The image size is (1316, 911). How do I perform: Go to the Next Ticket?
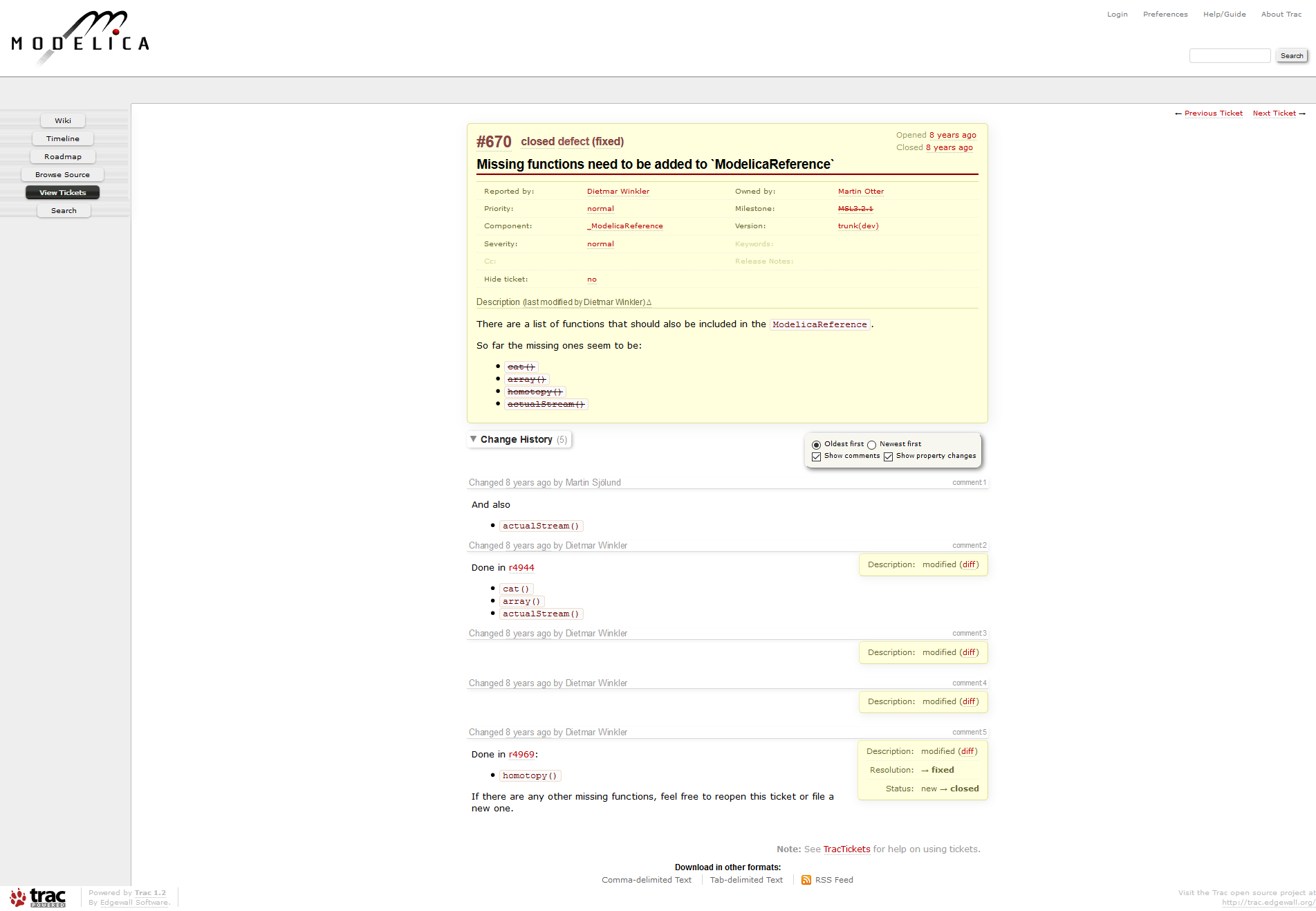click(x=1275, y=113)
